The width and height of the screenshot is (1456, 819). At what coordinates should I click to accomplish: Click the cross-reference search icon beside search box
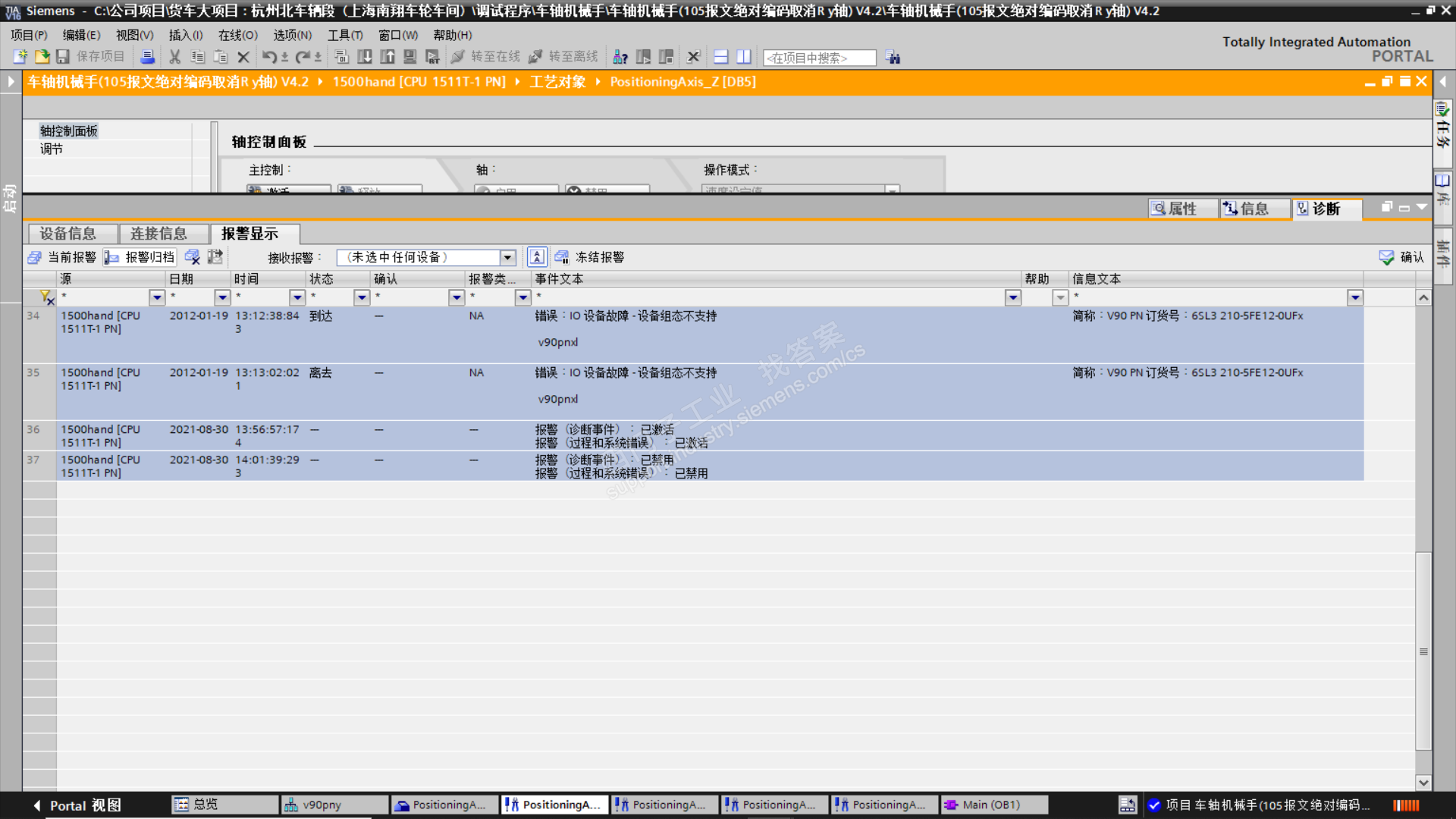pyautogui.click(x=893, y=58)
